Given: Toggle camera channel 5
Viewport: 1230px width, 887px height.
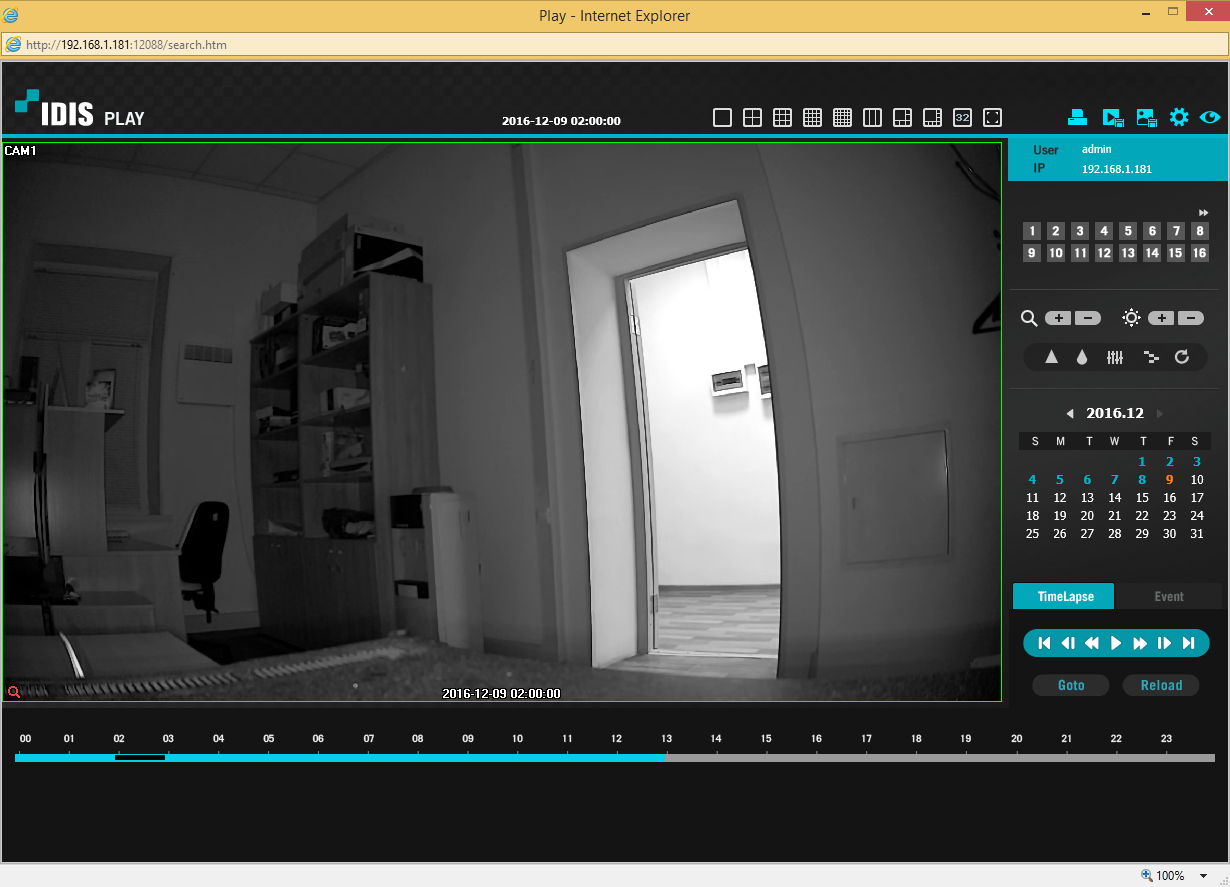Looking at the screenshot, I should point(1128,231).
